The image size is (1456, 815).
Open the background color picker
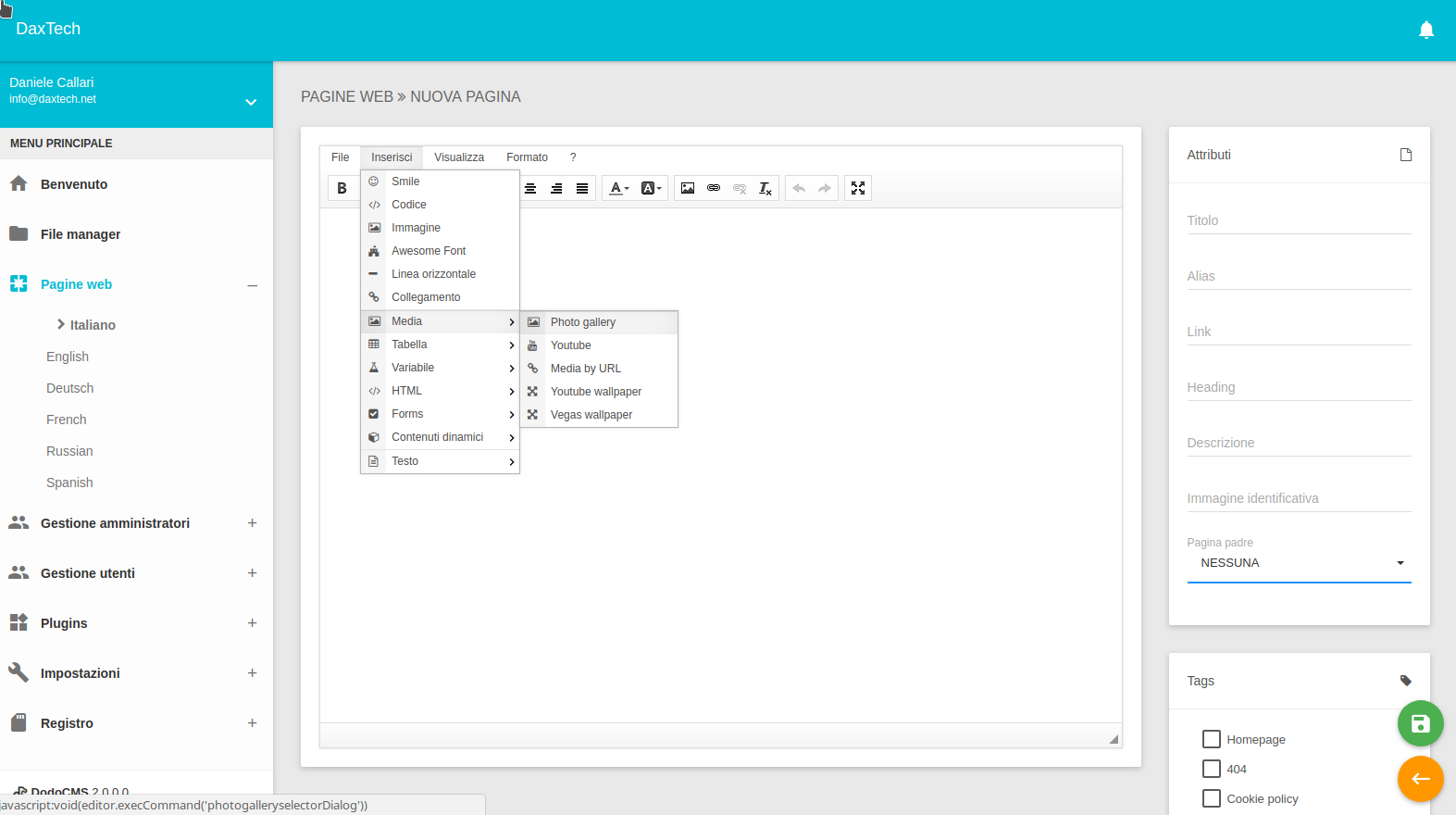coord(651,188)
